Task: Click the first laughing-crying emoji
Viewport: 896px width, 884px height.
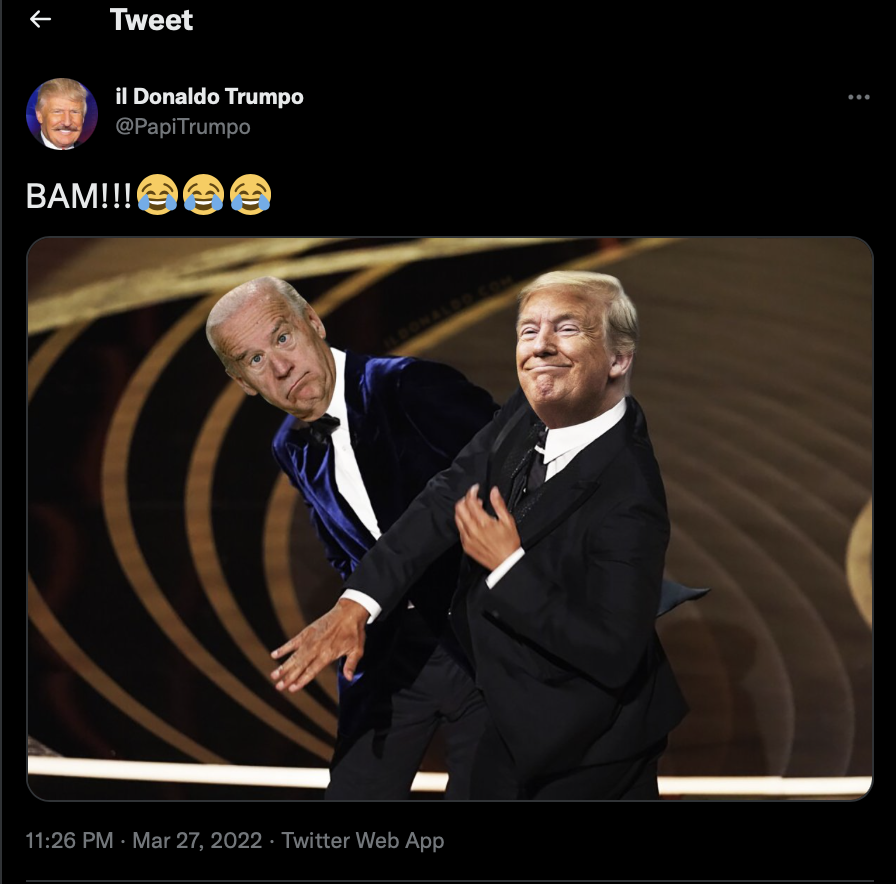Action: coord(157,195)
